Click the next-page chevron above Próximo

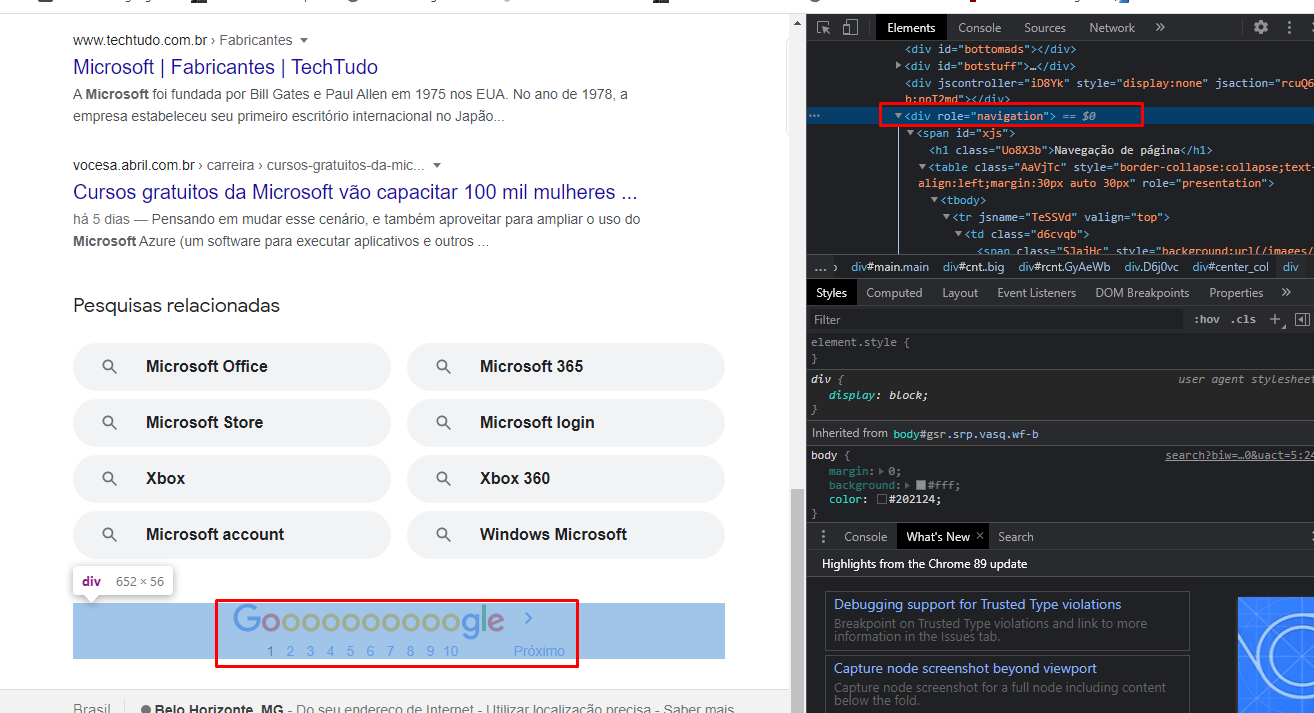[x=529, y=618]
